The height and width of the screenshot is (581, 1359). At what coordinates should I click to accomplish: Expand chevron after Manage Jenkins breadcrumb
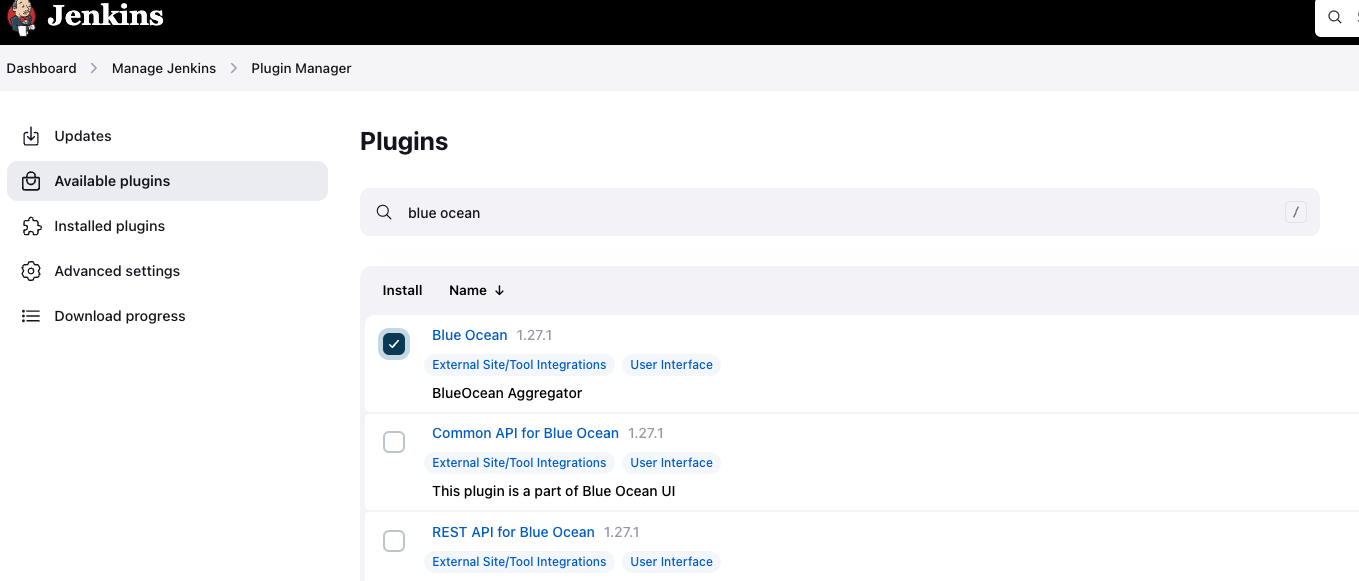(234, 68)
